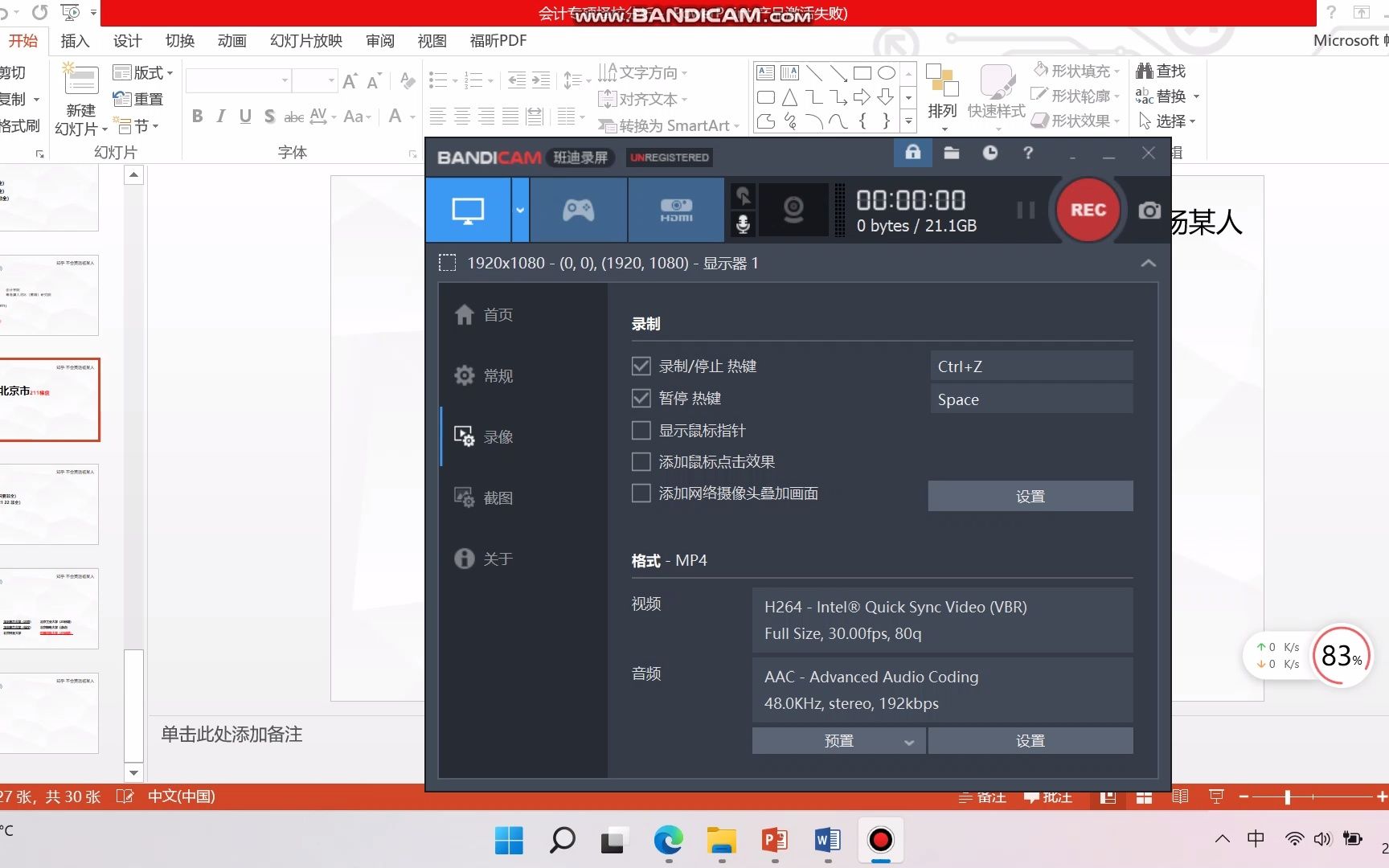The width and height of the screenshot is (1389, 868).
Task: Click the 查找 find button
Action: 1161,72
